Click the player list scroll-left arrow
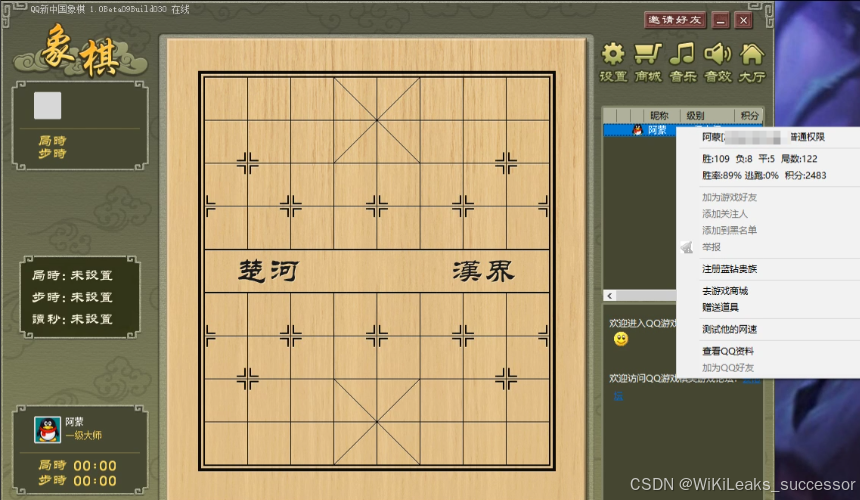 [x=610, y=296]
